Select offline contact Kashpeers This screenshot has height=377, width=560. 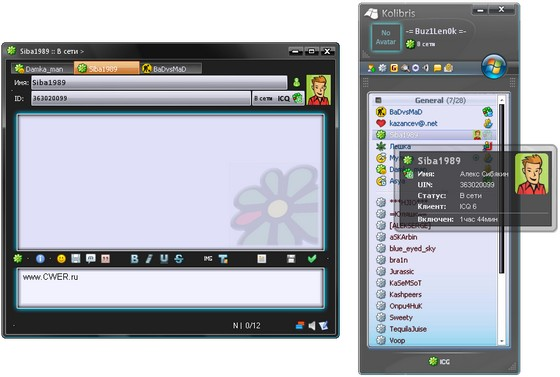coord(434,294)
